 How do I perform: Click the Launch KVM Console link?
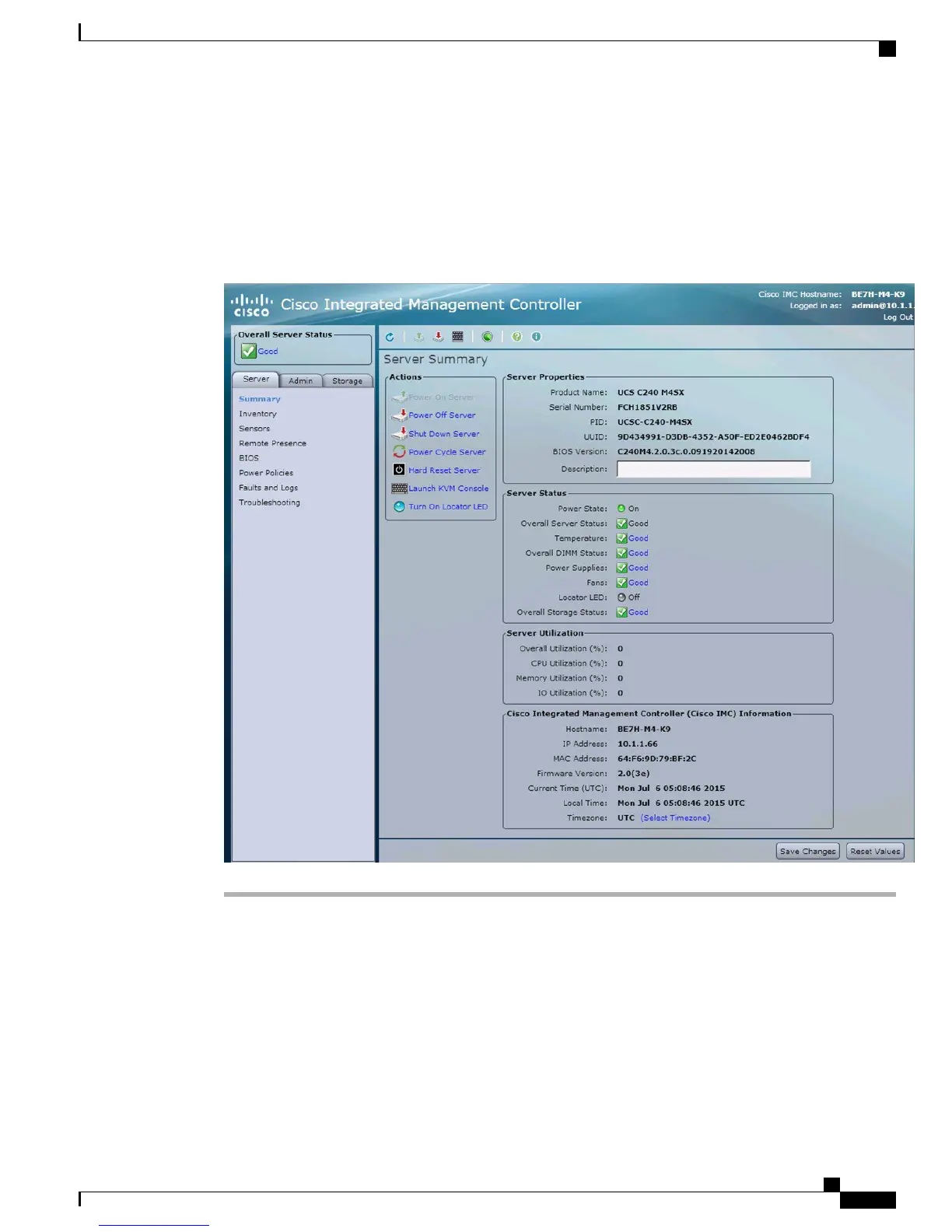point(449,488)
